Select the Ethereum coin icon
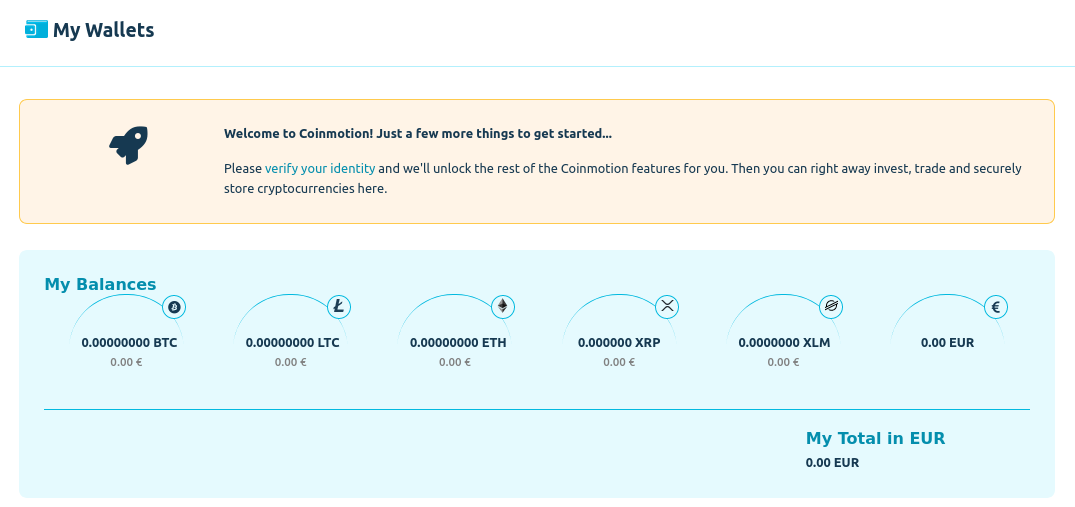 pos(503,307)
